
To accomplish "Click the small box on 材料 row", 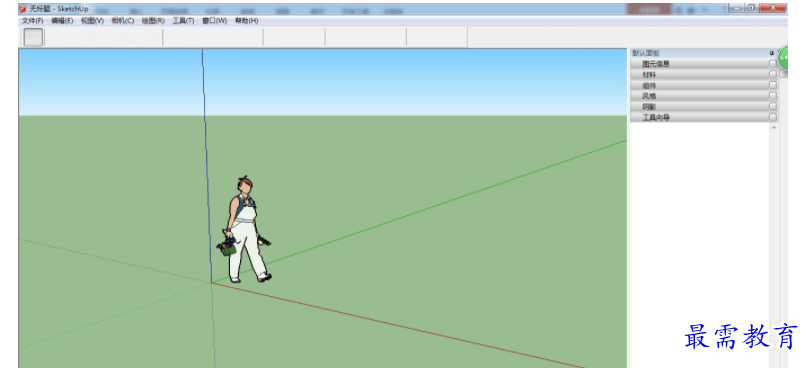I will click(x=773, y=74).
